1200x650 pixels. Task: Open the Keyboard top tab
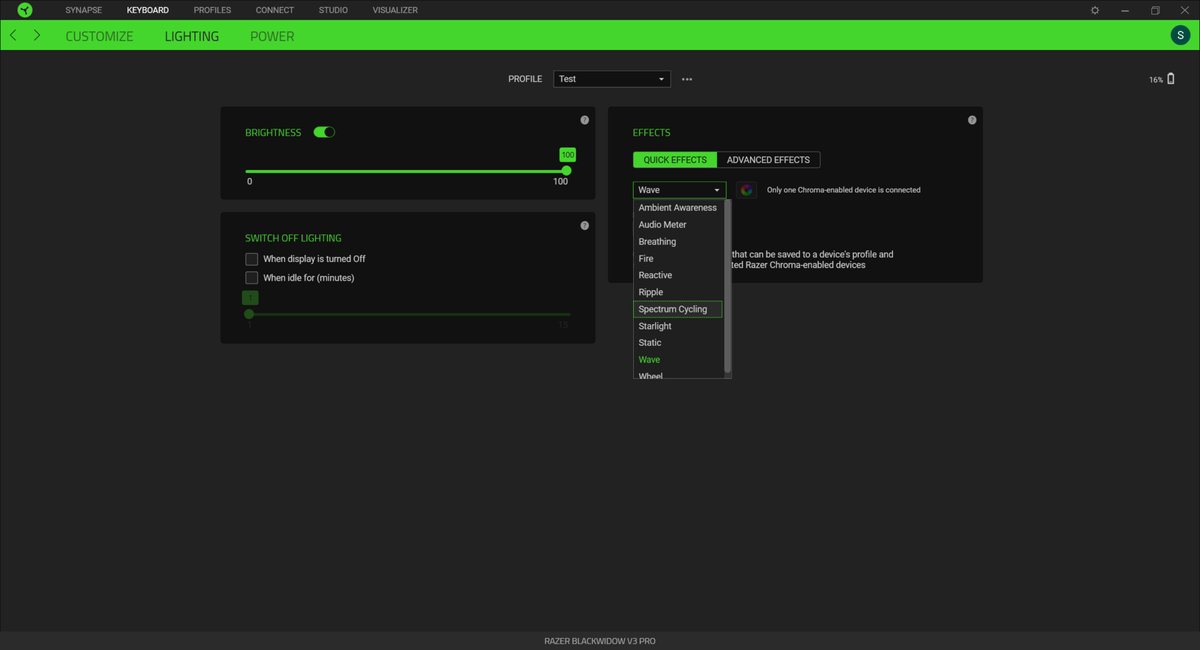148,10
